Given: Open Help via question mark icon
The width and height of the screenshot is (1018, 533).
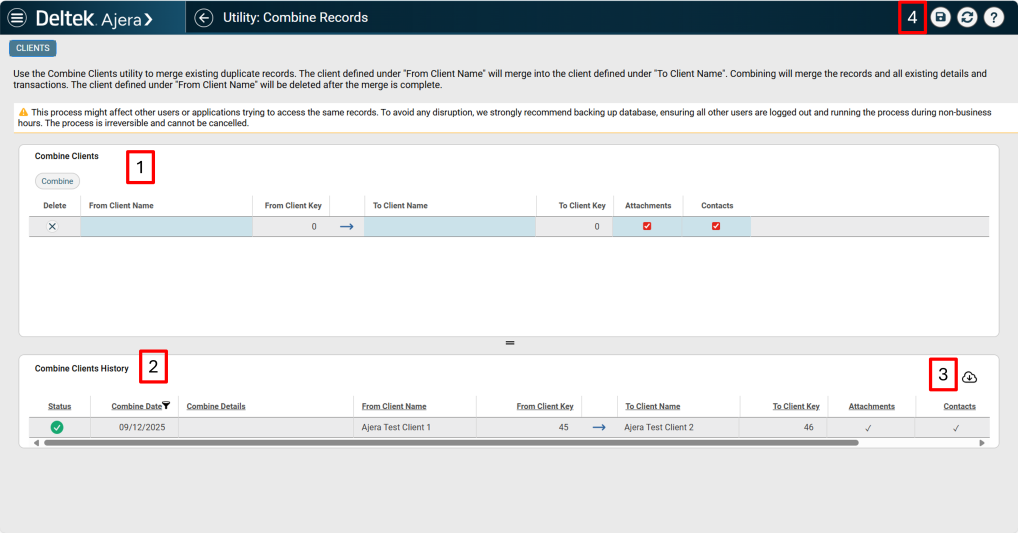Looking at the screenshot, I should pos(993,17).
